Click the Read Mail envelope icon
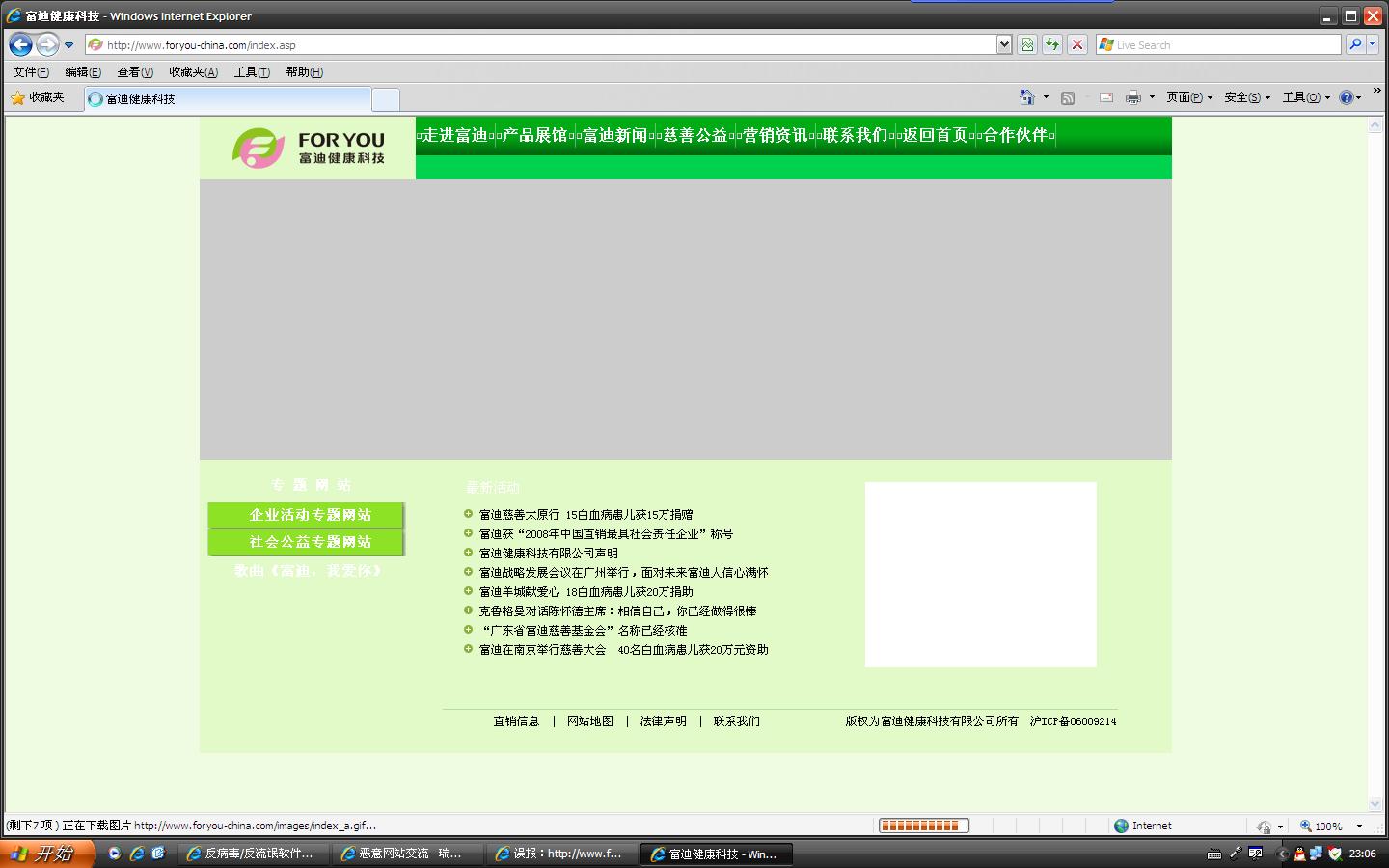 (1106, 97)
